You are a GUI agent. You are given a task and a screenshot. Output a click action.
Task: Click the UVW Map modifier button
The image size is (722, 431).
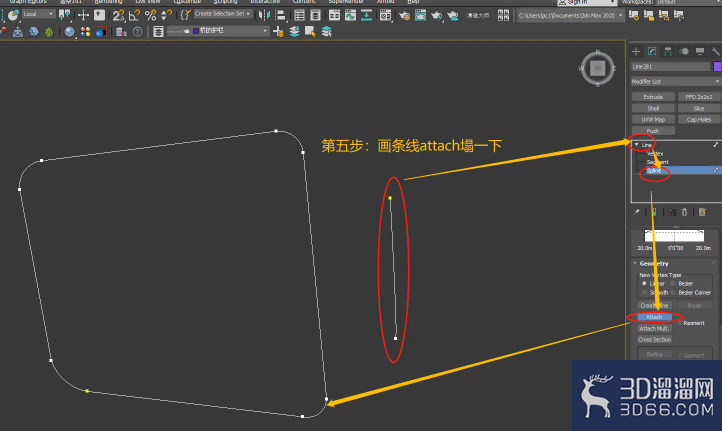(x=653, y=119)
